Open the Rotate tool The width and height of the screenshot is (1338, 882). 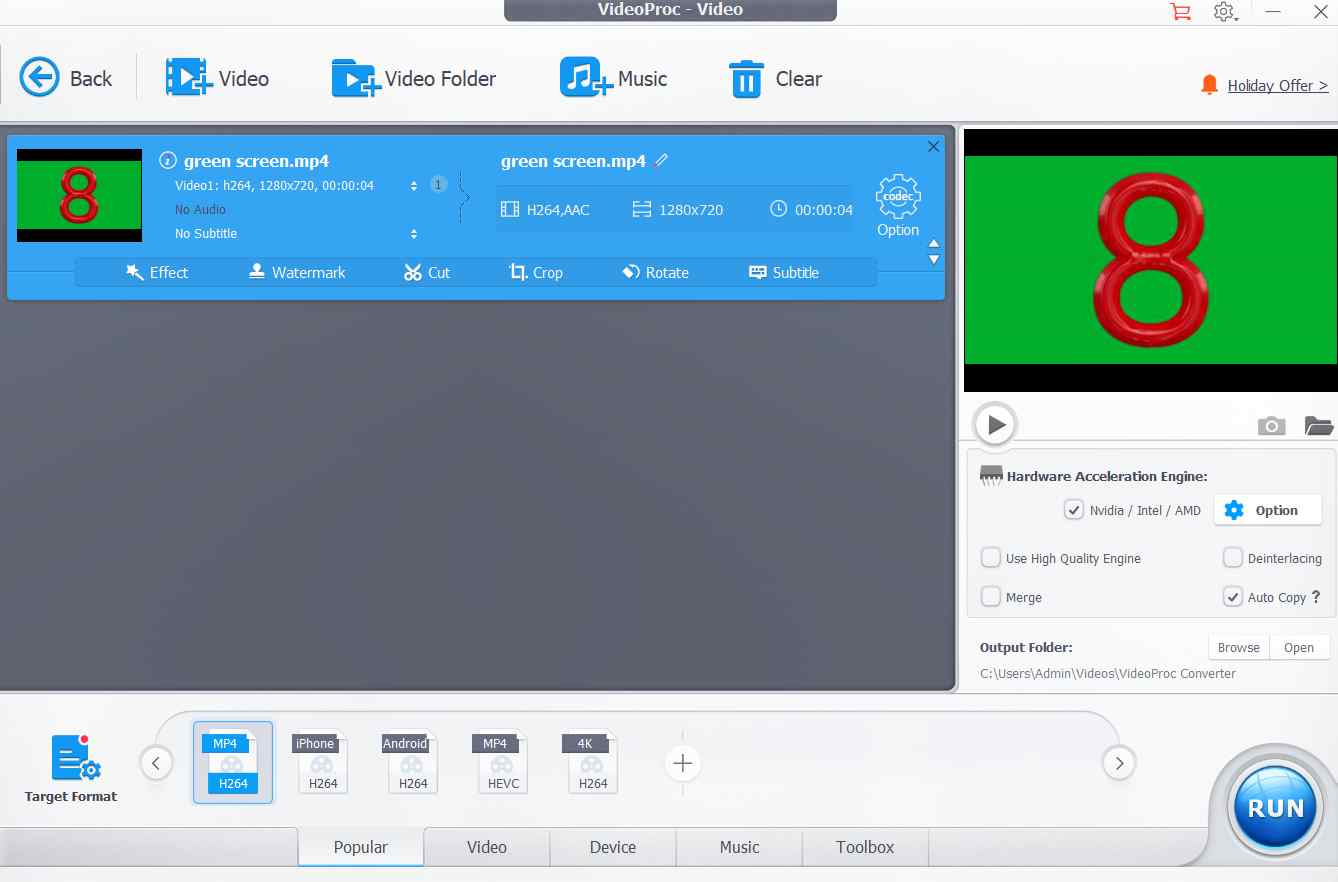pos(655,272)
